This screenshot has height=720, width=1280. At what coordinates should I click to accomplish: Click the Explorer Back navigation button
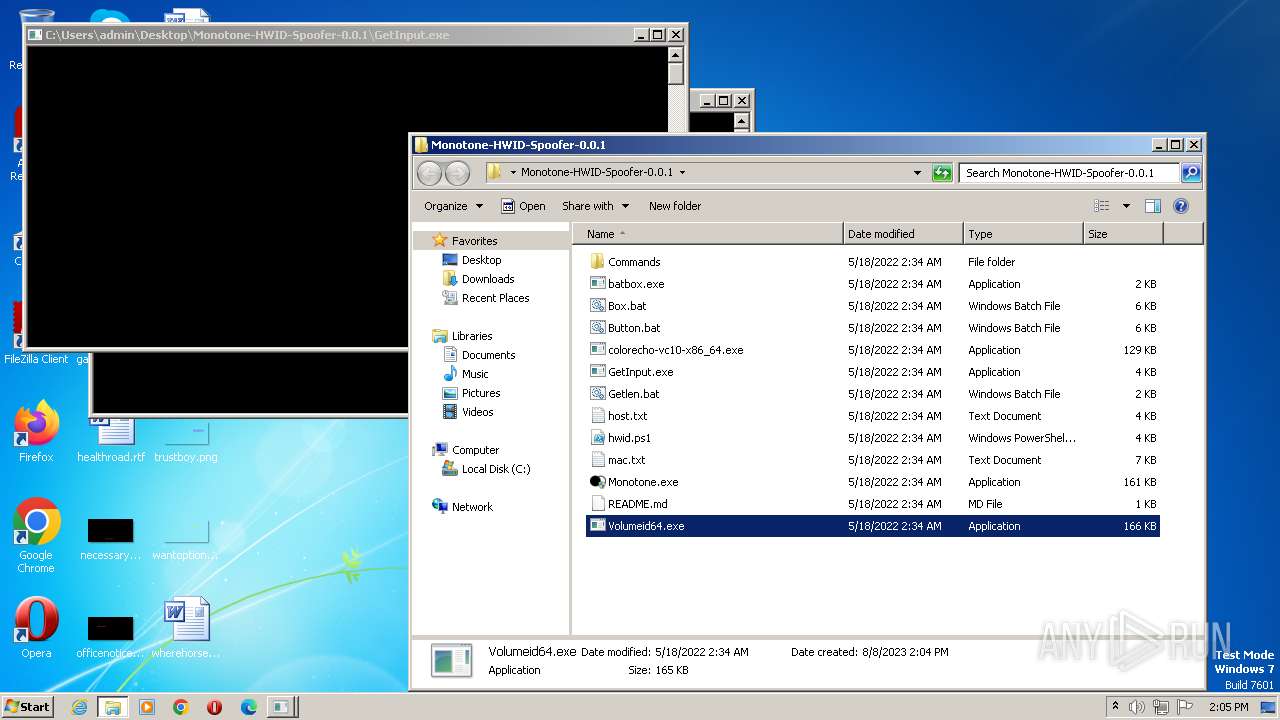click(430, 173)
